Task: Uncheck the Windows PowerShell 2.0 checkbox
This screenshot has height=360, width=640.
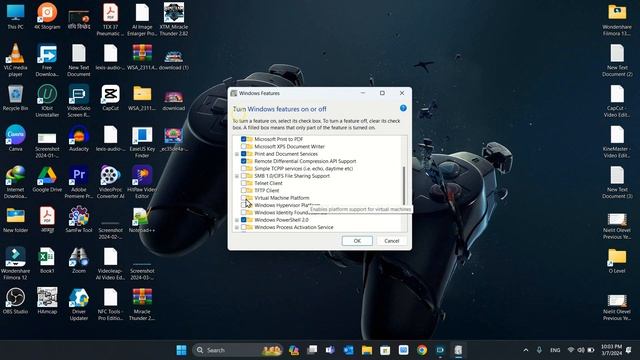Action: point(243,220)
